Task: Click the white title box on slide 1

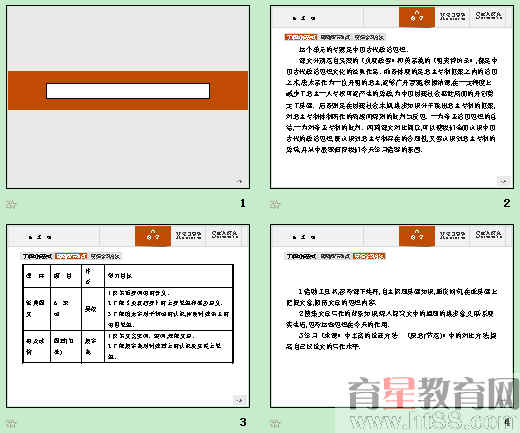Action: (x=128, y=91)
